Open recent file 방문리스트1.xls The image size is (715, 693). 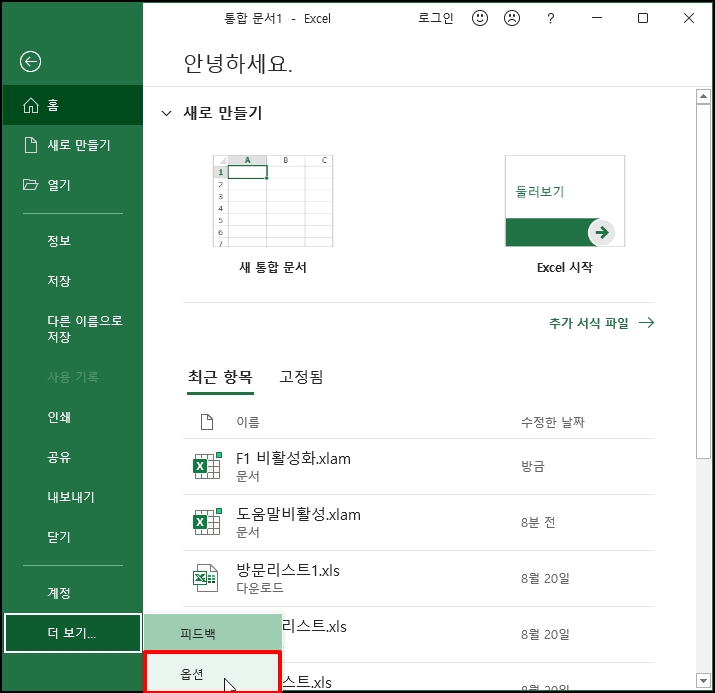coord(419,579)
